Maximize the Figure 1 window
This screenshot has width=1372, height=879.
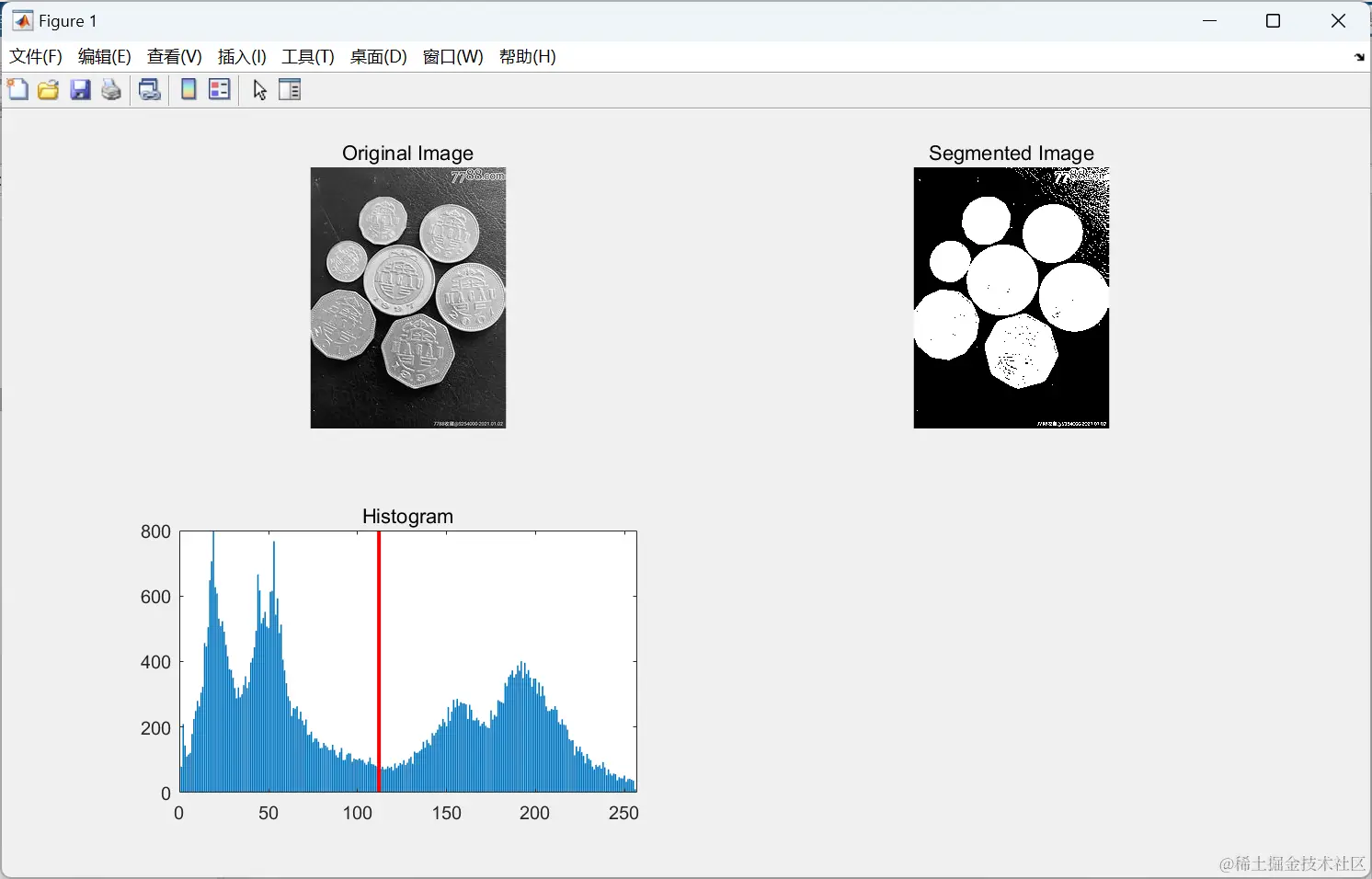pos(1274,21)
